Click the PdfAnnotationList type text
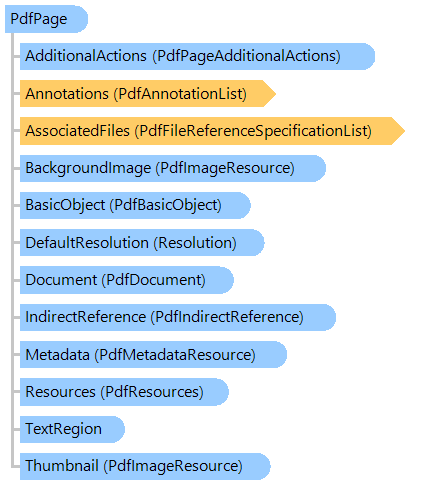423x484 pixels. (180, 94)
